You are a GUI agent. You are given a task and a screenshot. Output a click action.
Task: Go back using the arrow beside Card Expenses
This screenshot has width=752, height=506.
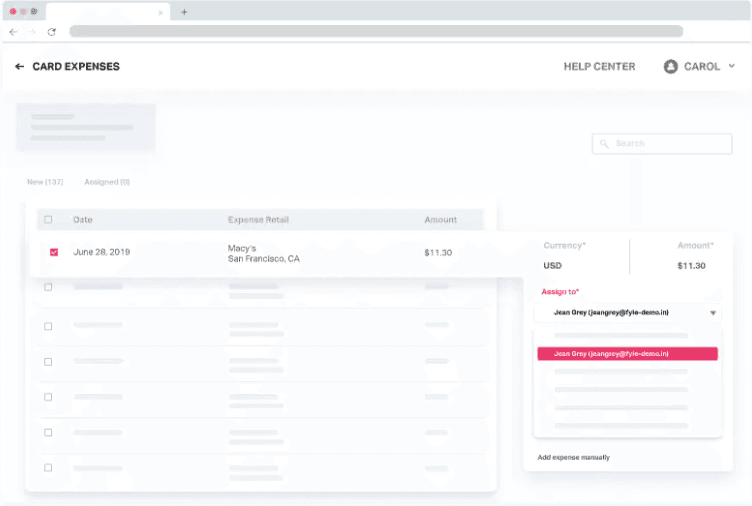[x=19, y=67]
